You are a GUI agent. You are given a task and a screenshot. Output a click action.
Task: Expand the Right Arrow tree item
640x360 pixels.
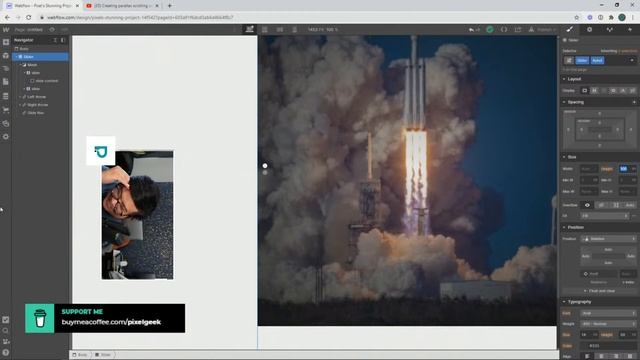coord(20,105)
